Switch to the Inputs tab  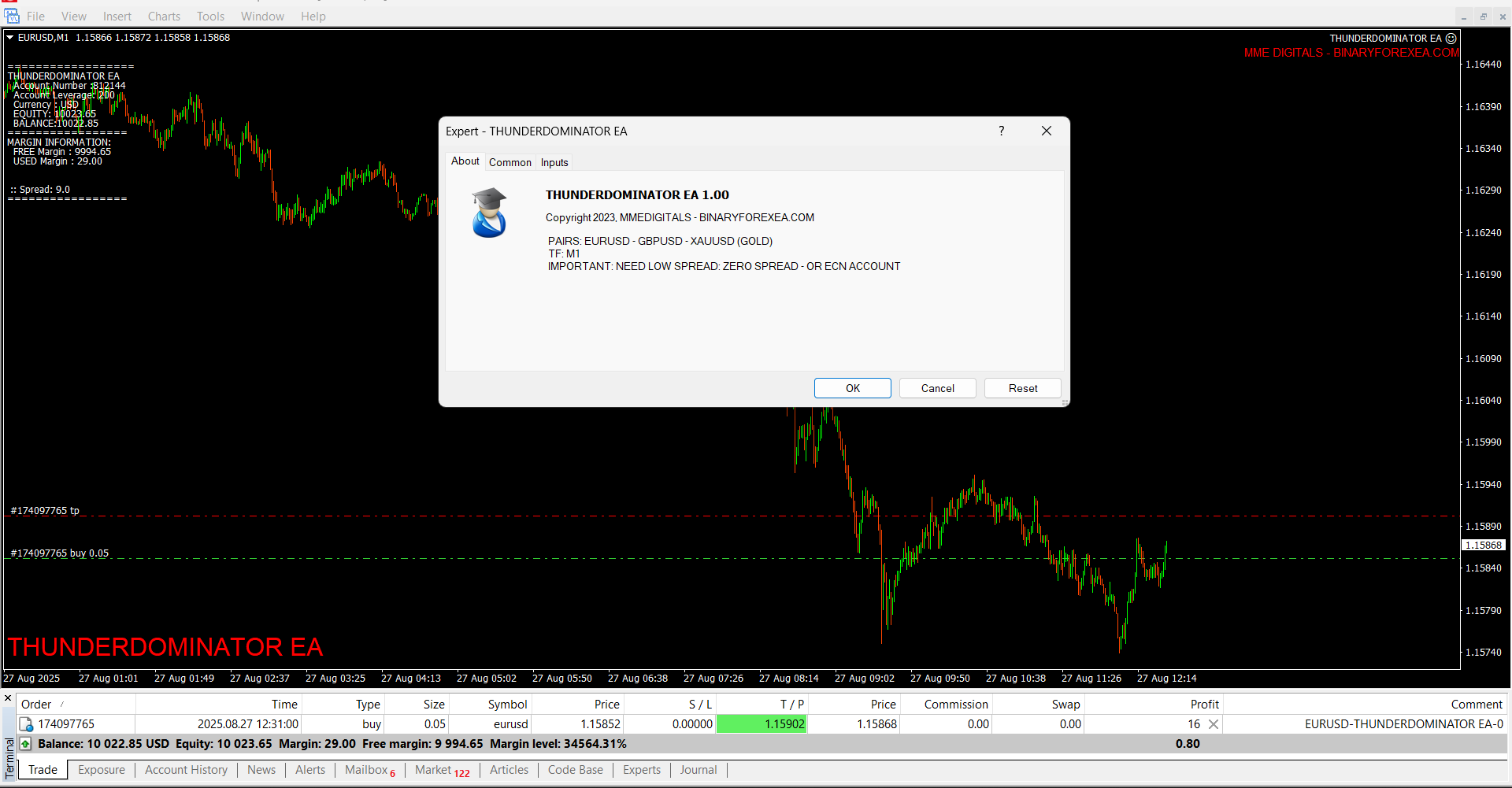(x=554, y=162)
